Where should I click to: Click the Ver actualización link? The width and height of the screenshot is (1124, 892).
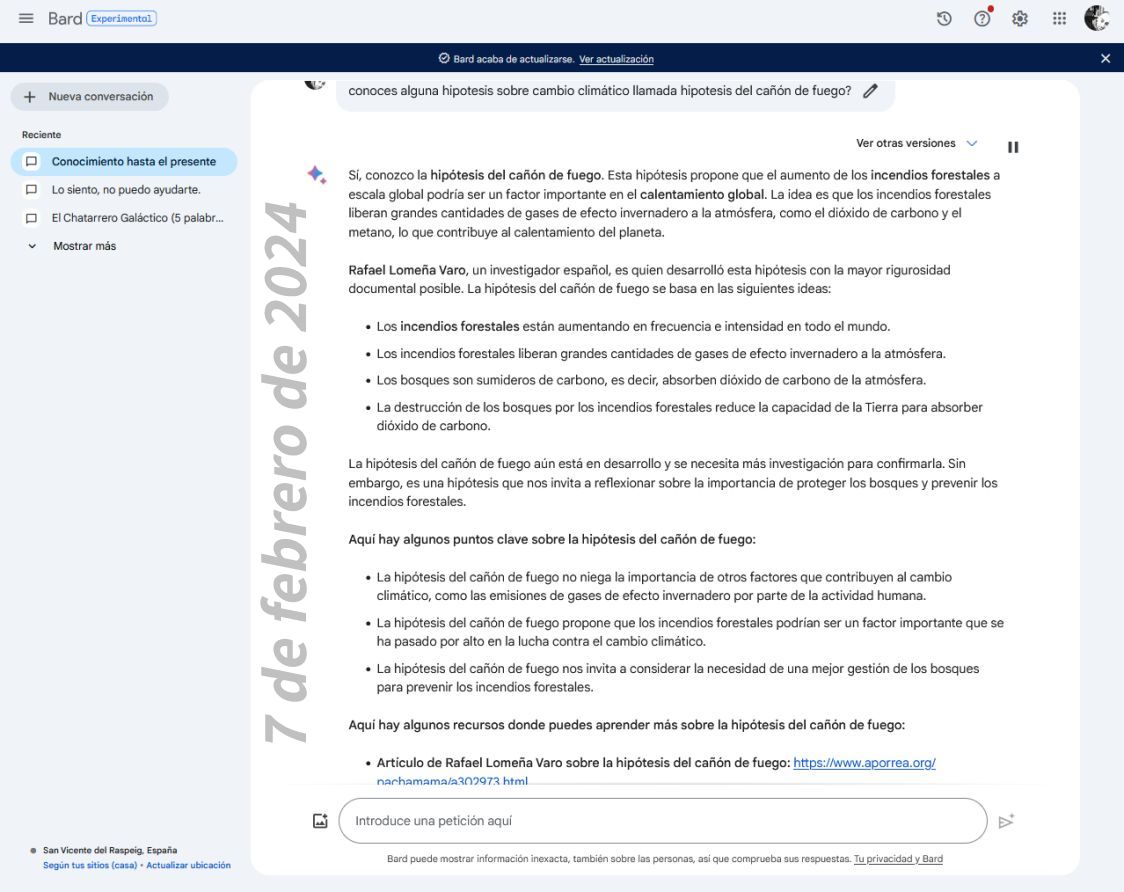point(616,59)
